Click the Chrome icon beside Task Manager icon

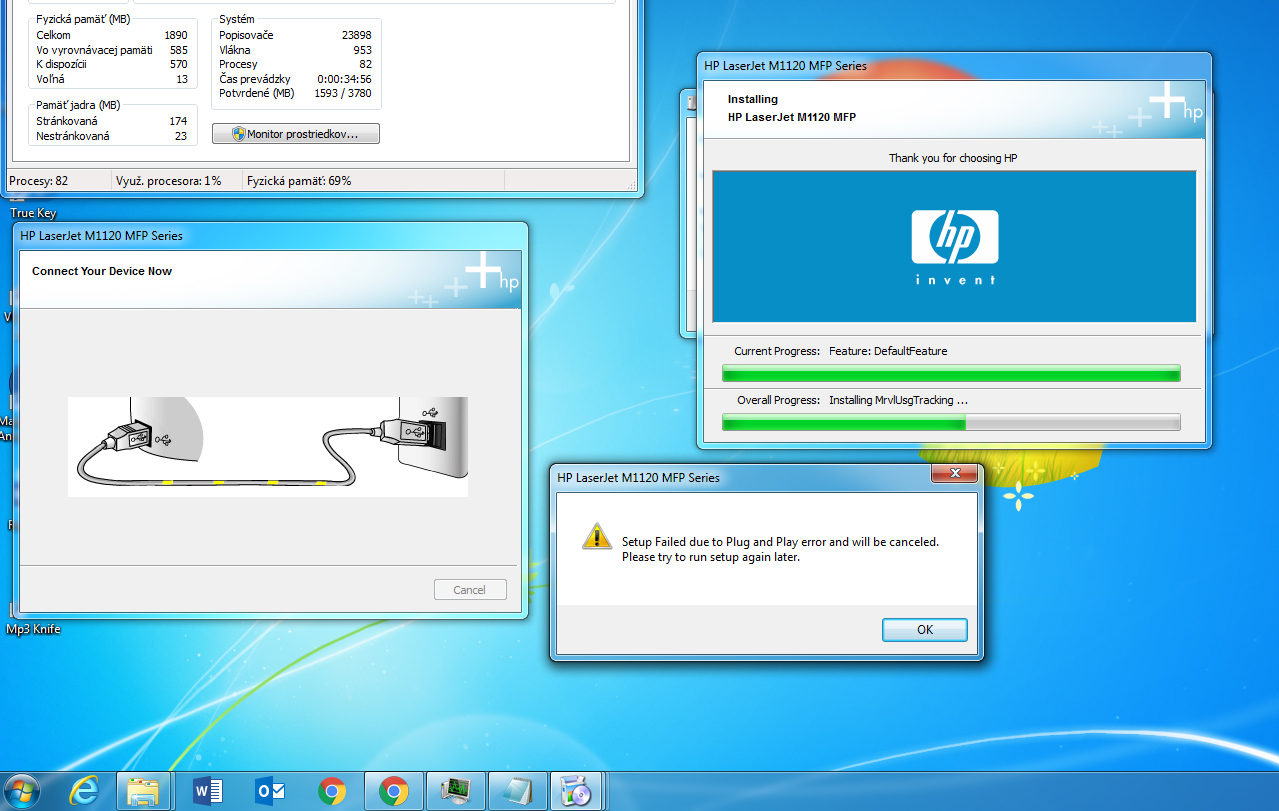coord(393,791)
